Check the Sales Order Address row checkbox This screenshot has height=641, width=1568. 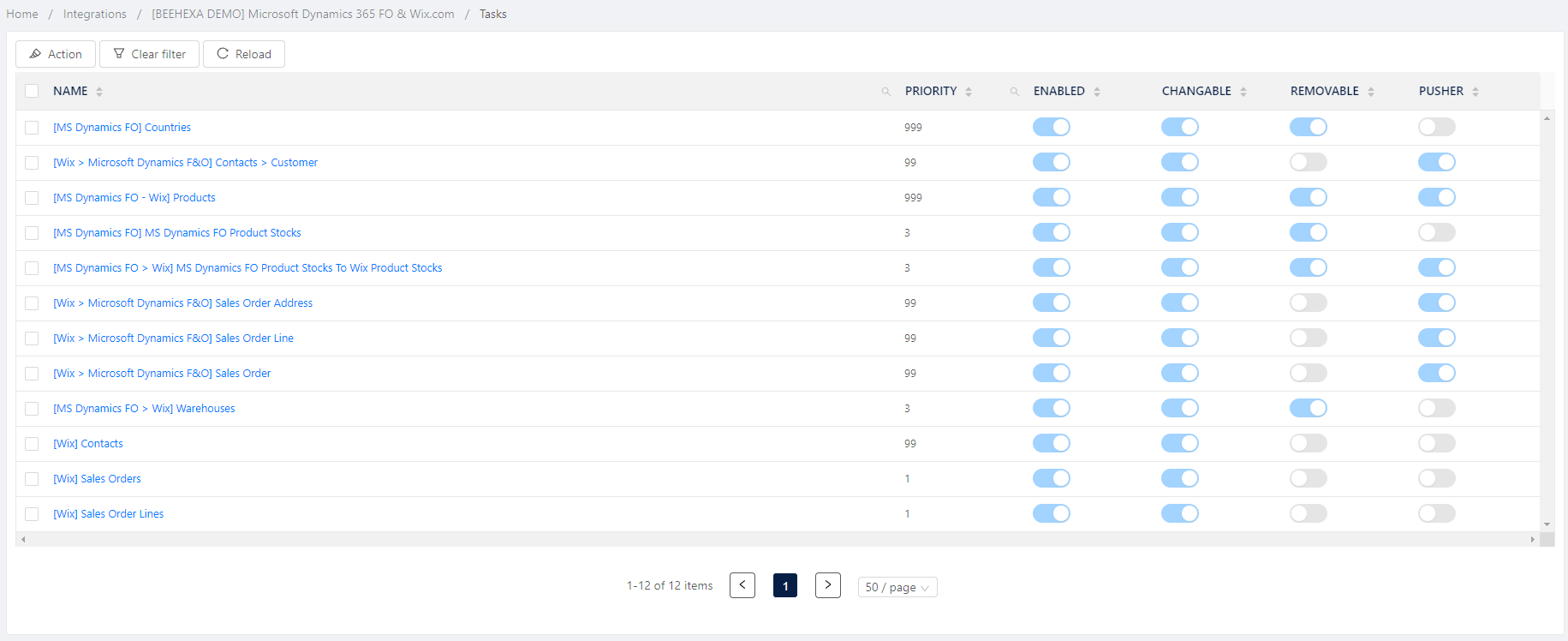pyautogui.click(x=32, y=303)
